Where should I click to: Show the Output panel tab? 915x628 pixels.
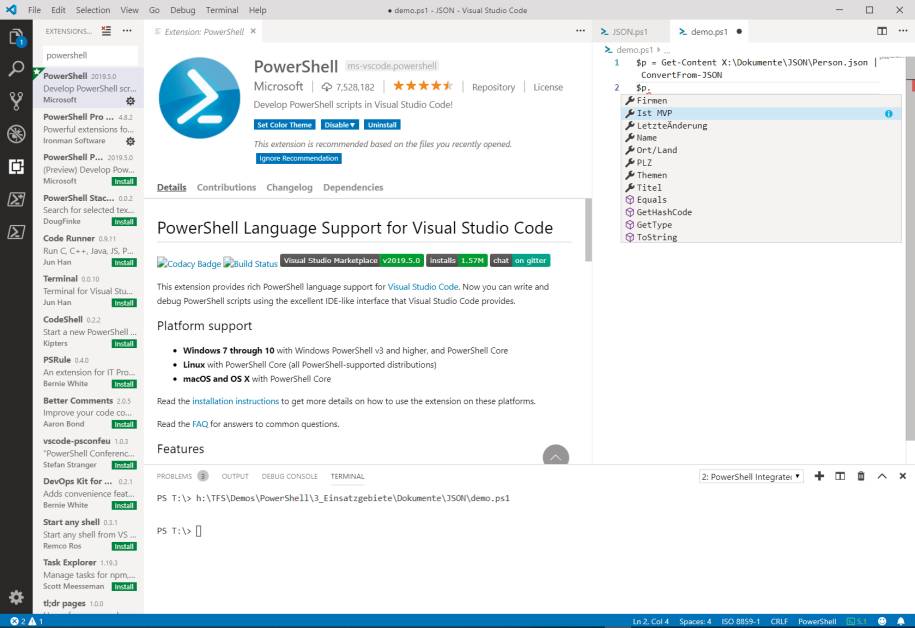235,476
